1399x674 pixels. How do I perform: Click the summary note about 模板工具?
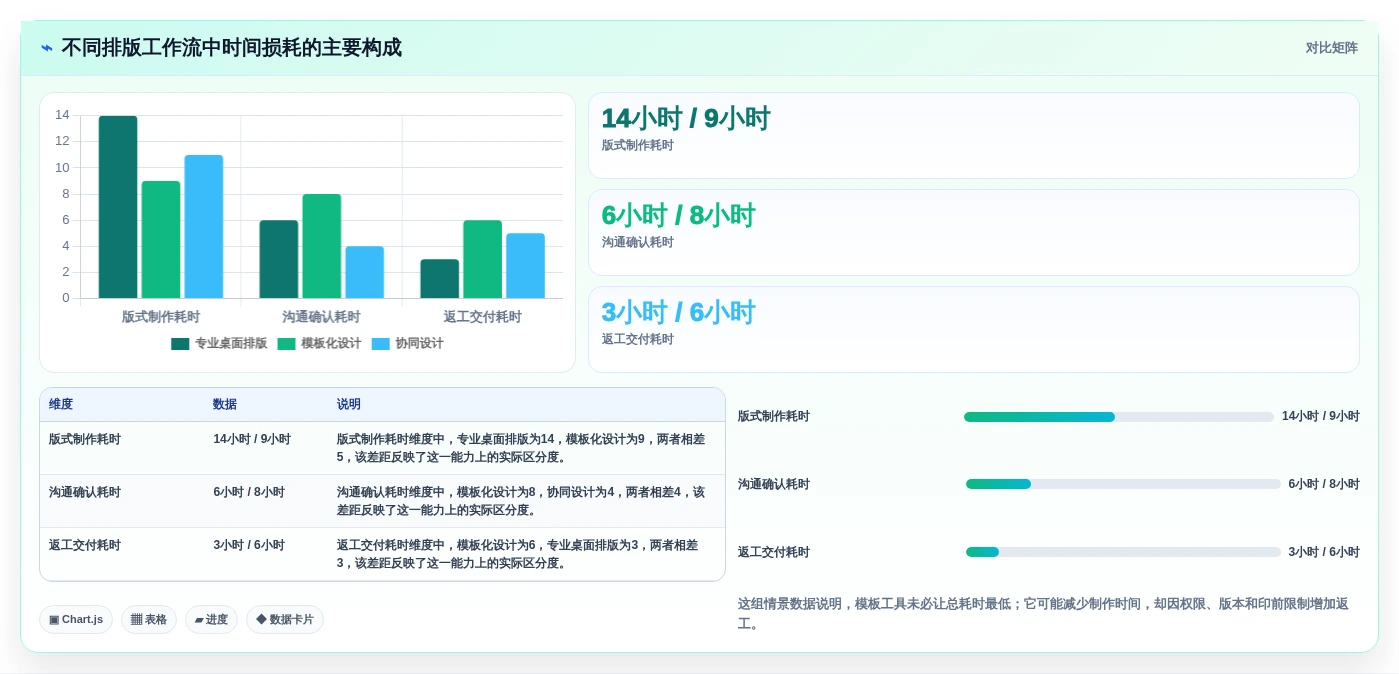click(x=1048, y=614)
